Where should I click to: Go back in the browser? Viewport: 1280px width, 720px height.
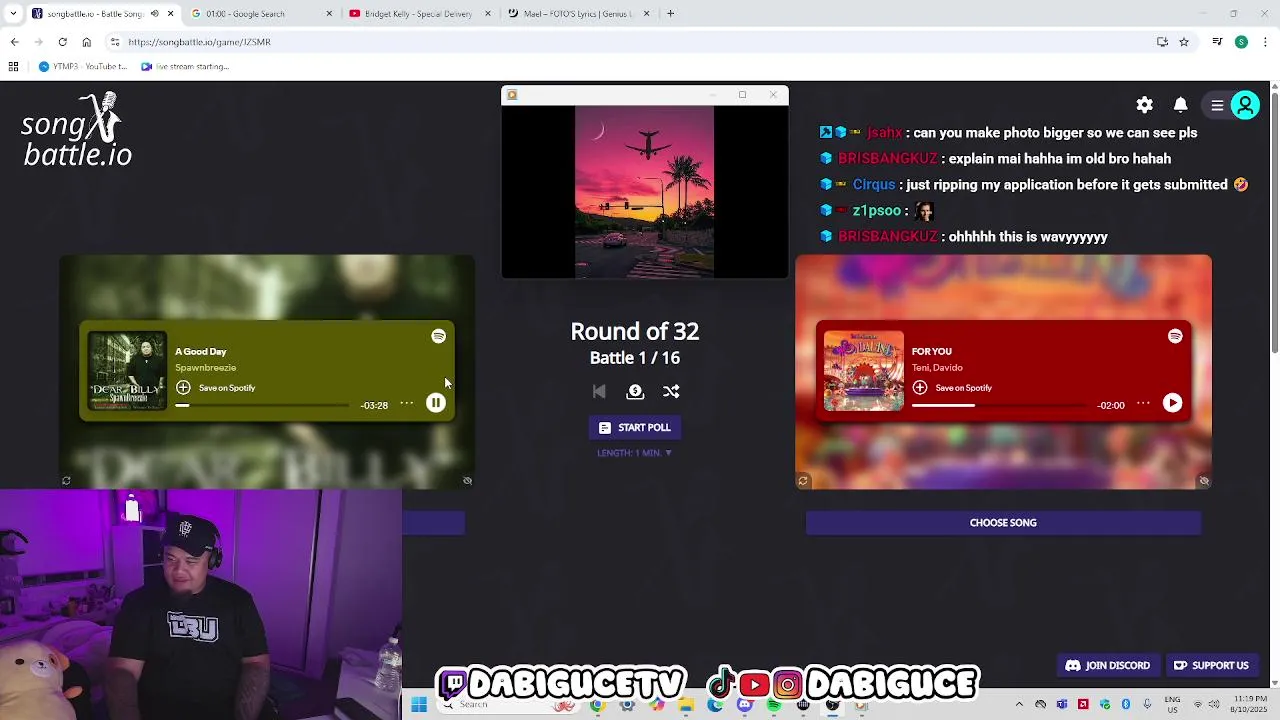(x=14, y=42)
